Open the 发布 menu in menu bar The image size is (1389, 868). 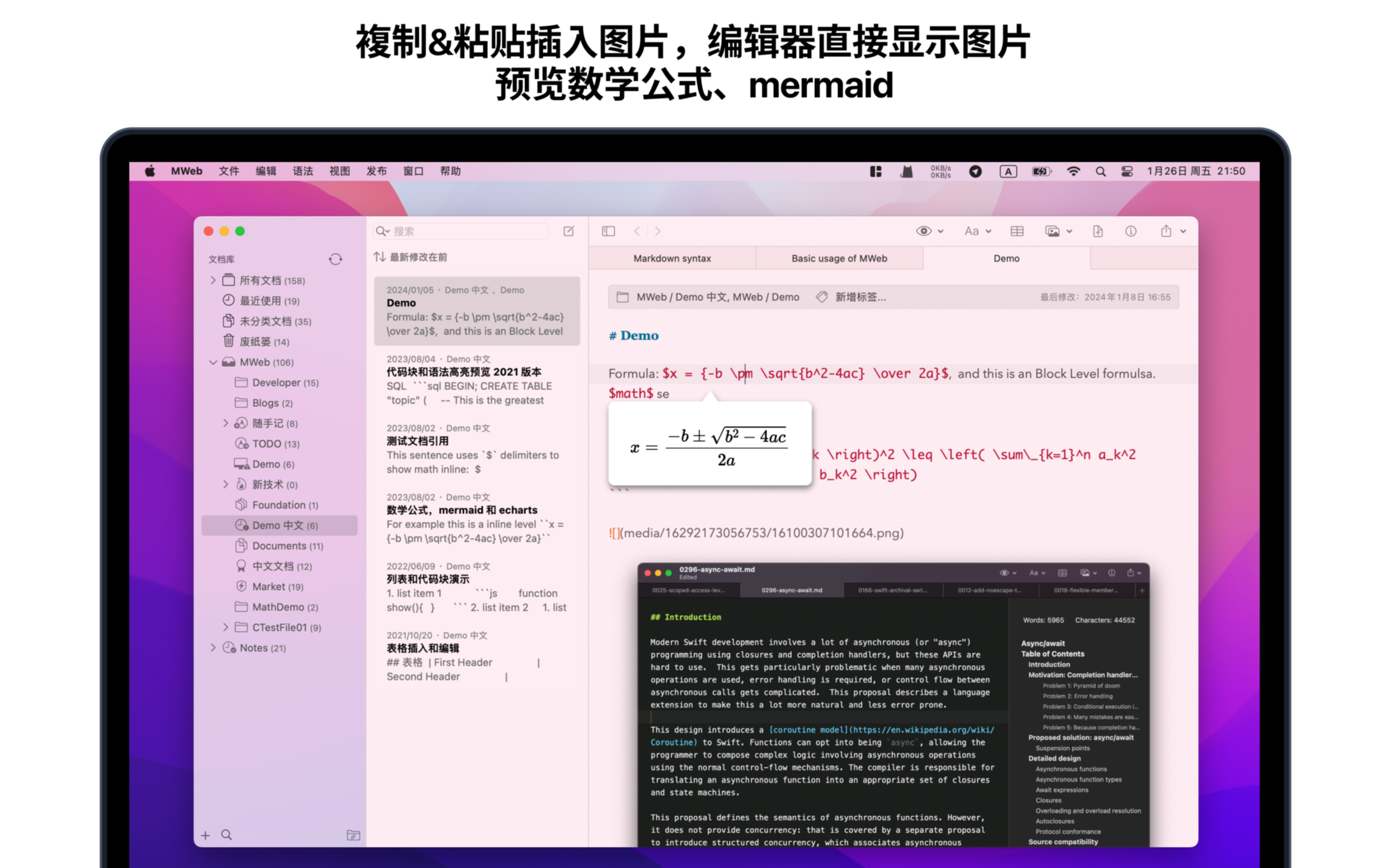376,171
